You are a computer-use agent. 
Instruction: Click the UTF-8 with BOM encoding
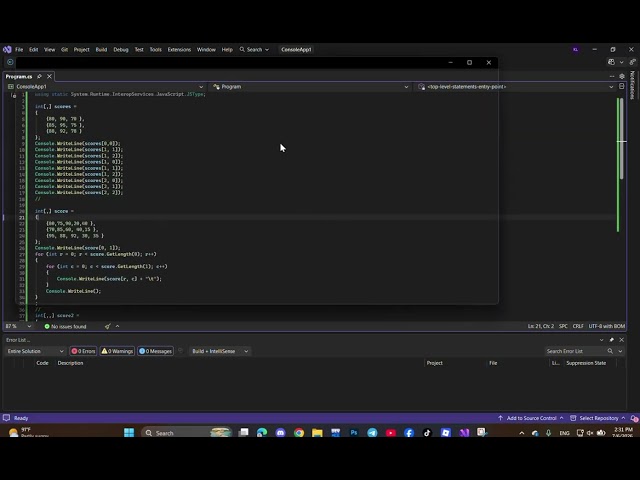607,326
